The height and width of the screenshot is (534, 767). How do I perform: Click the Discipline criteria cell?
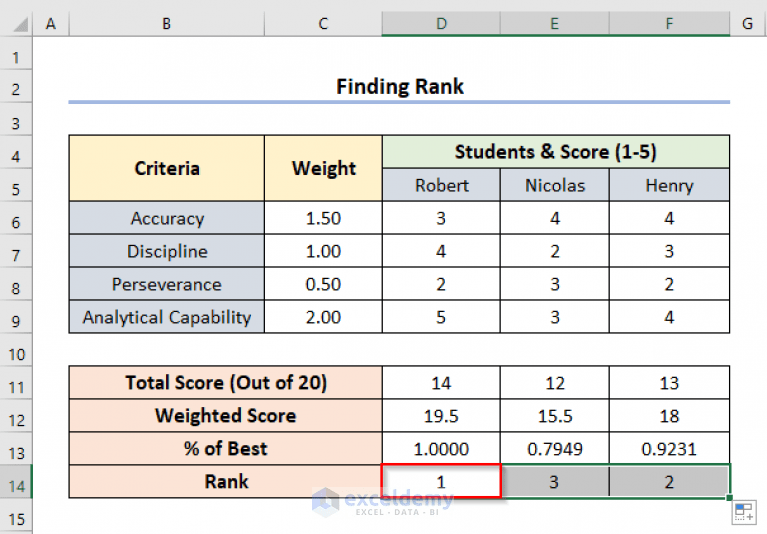point(167,251)
